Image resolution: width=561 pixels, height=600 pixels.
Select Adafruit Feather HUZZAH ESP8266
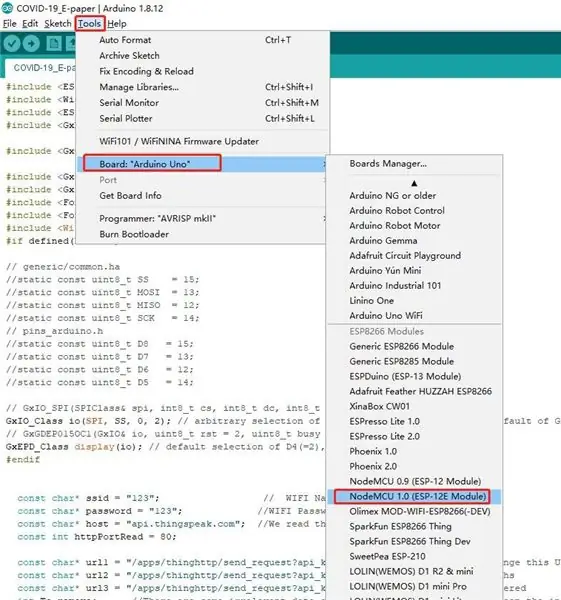pyautogui.click(x=414, y=391)
